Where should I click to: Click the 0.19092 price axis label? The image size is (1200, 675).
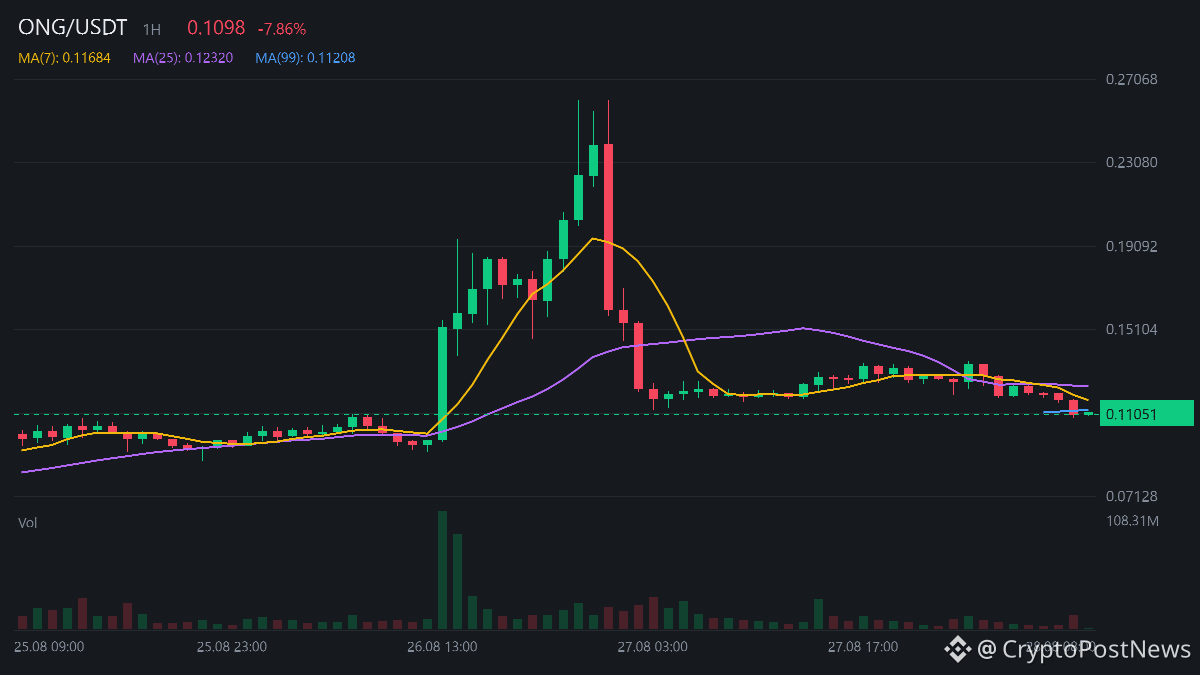(1131, 246)
